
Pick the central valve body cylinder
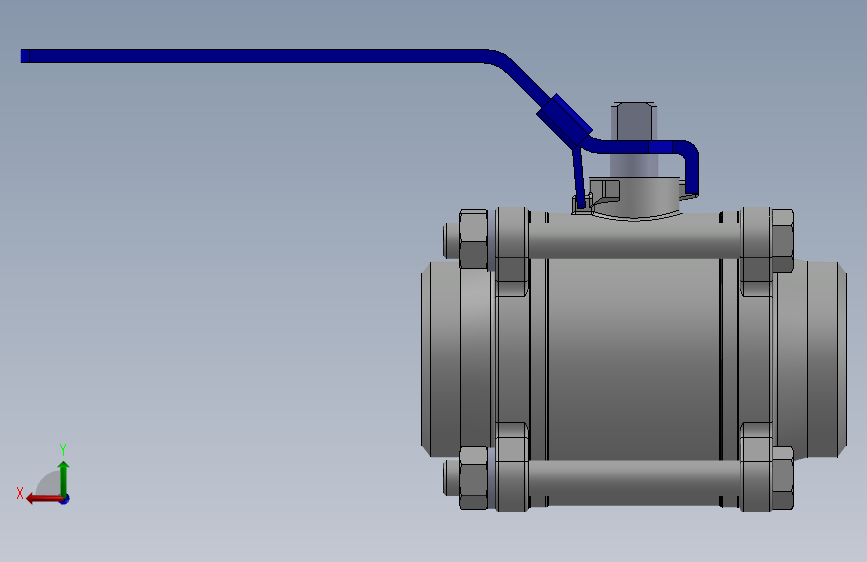click(x=634, y=358)
